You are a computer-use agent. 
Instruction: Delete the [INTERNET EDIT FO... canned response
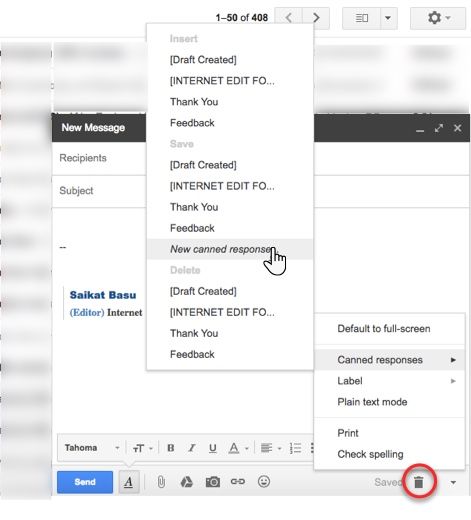click(230, 312)
